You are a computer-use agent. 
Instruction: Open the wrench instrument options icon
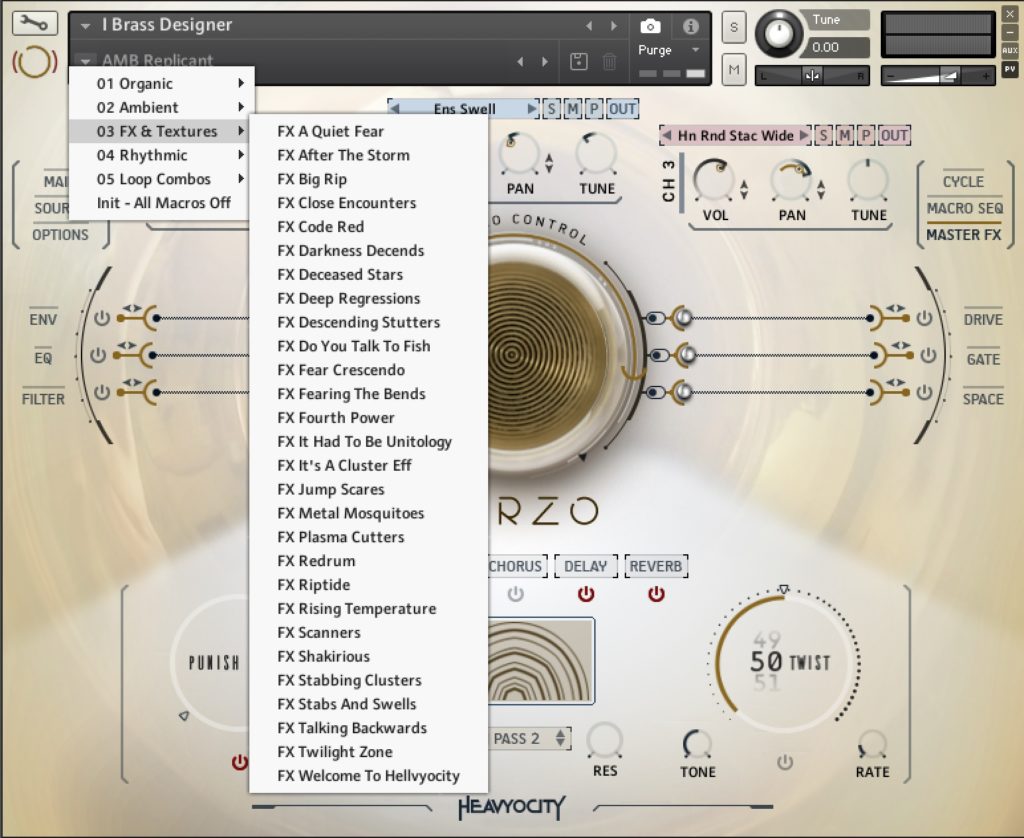[34, 24]
